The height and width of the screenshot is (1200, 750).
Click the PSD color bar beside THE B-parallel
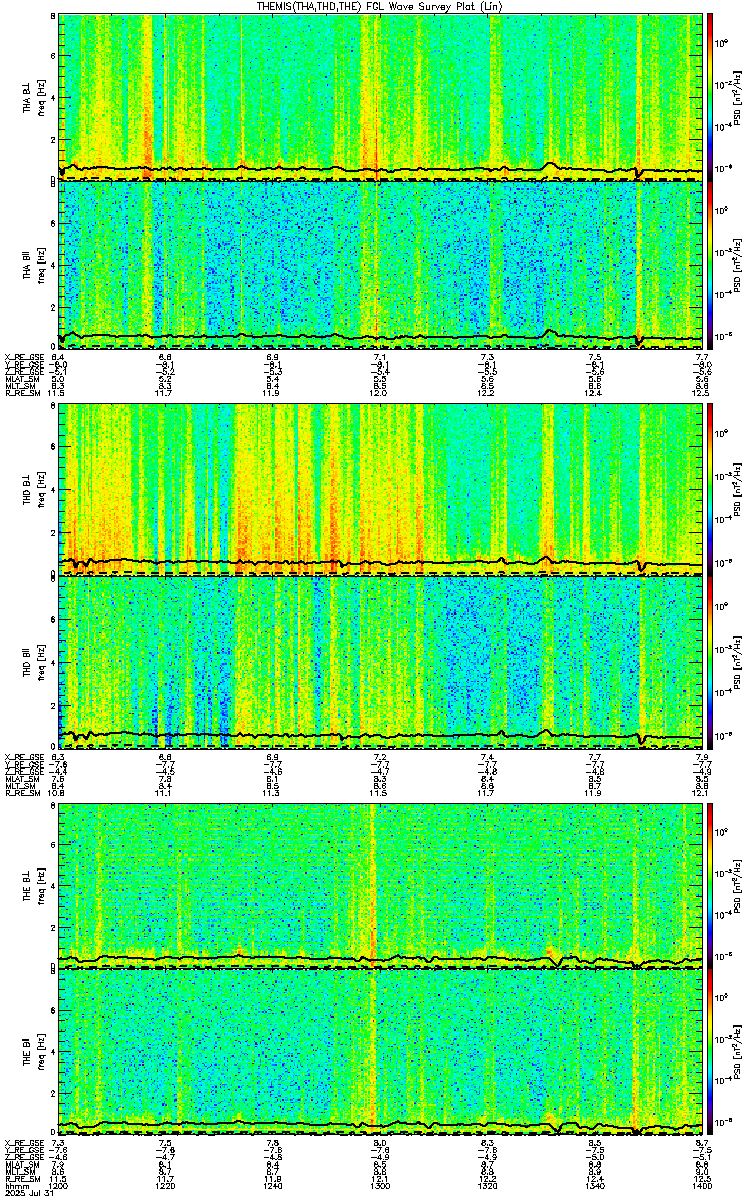coord(711,1052)
